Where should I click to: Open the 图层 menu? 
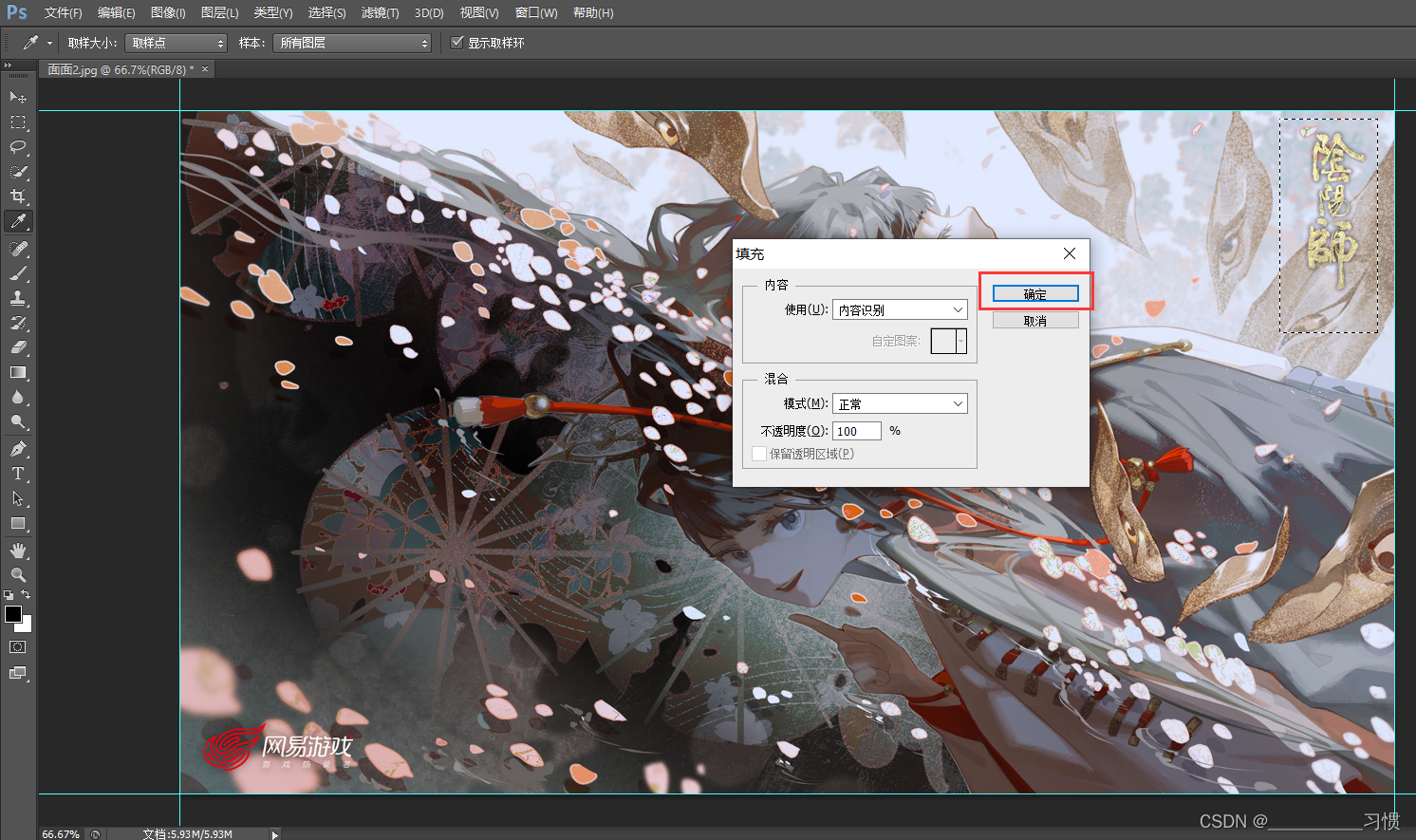pos(219,12)
